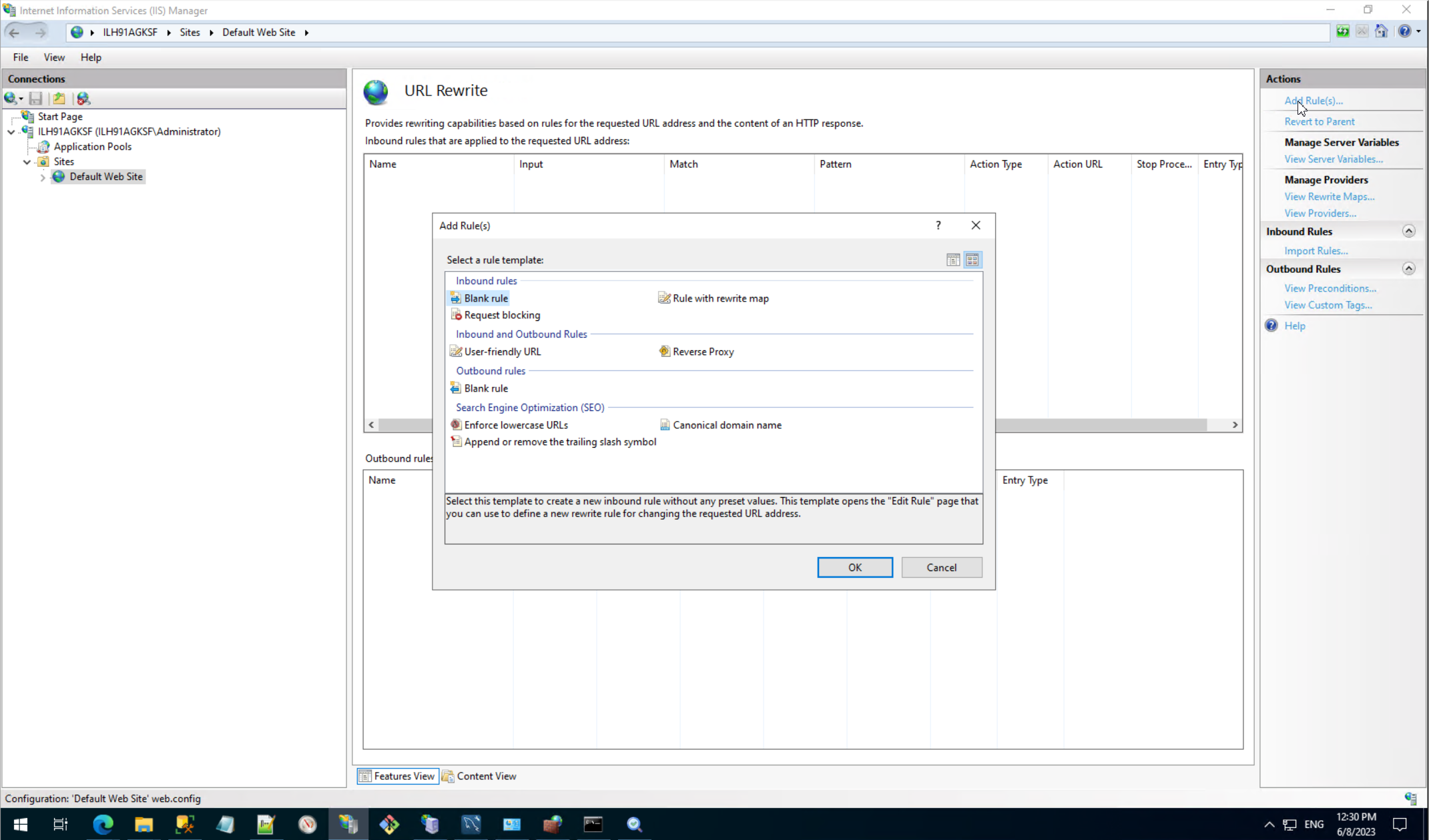The width and height of the screenshot is (1429, 840).
Task: Open the View menu
Action: pos(54,57)
